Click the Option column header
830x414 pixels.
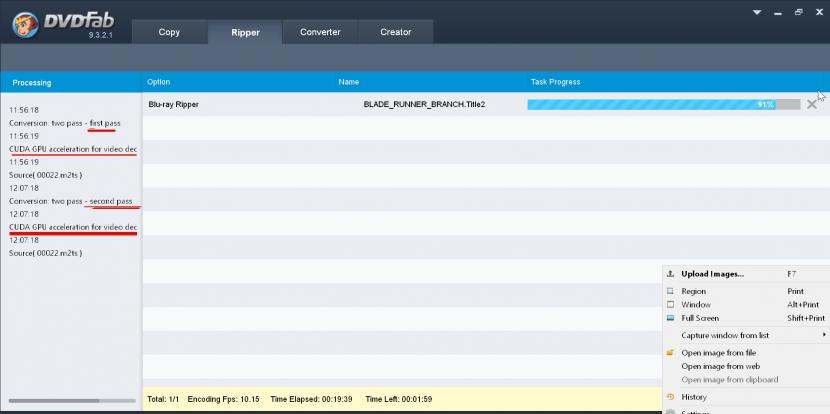coord(158,82)
